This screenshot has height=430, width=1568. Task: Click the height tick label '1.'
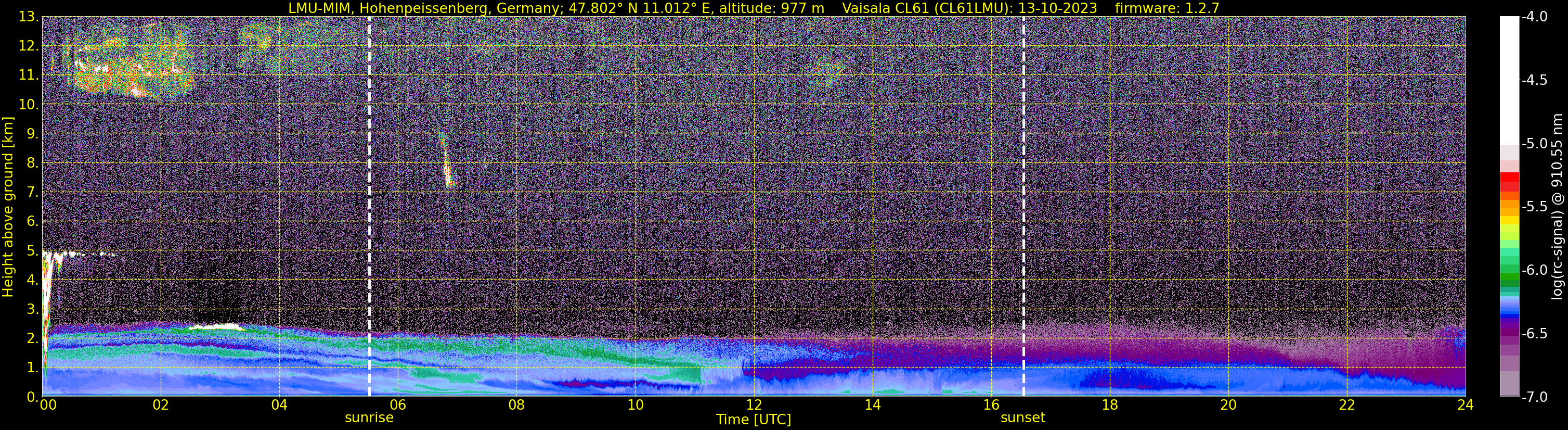[33, 368]
